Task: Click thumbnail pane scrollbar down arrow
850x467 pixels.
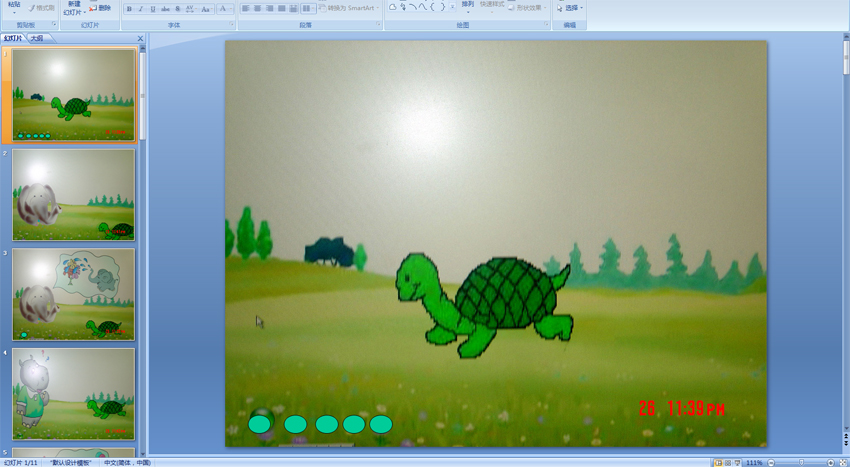Action: pyautogui.click(x=143, y=453)
